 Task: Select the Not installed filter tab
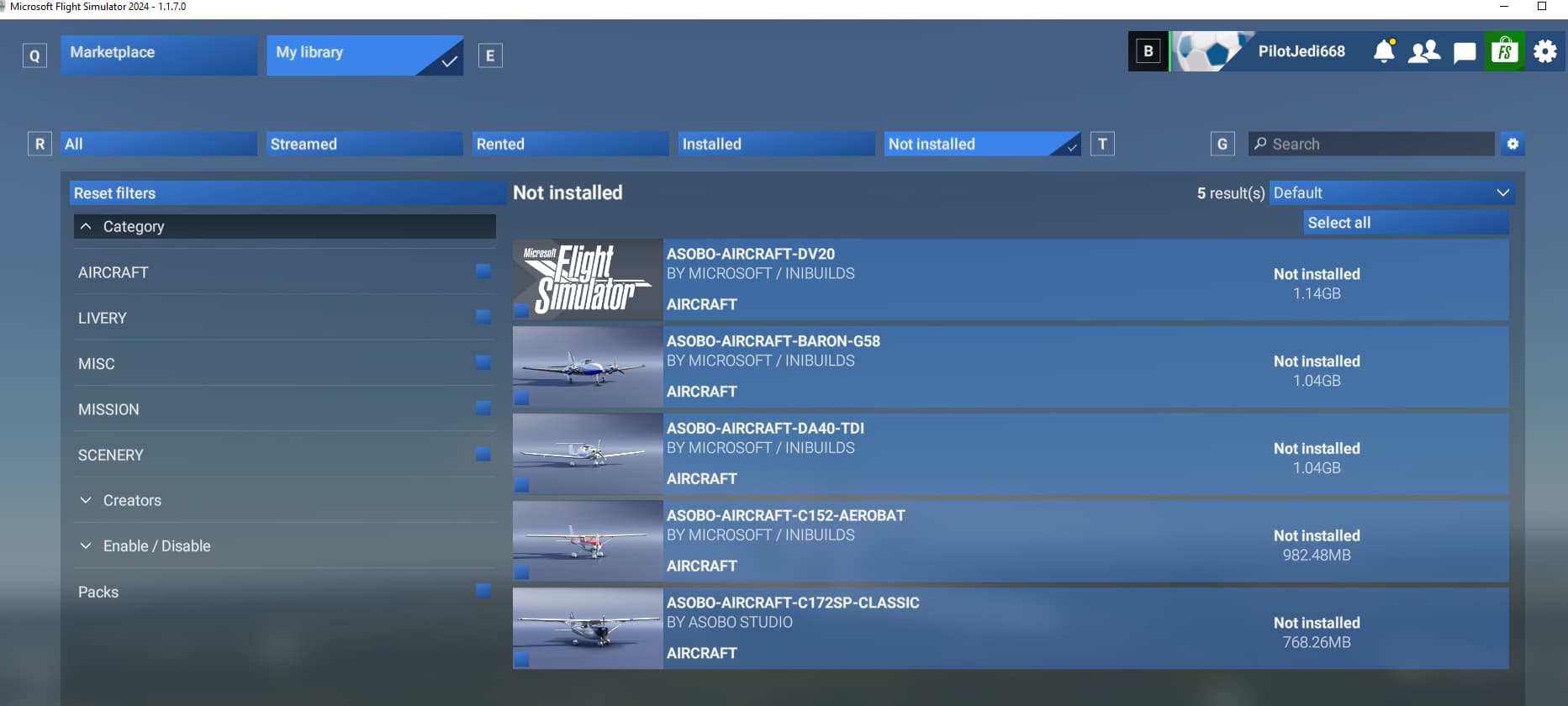pos(983,144)
